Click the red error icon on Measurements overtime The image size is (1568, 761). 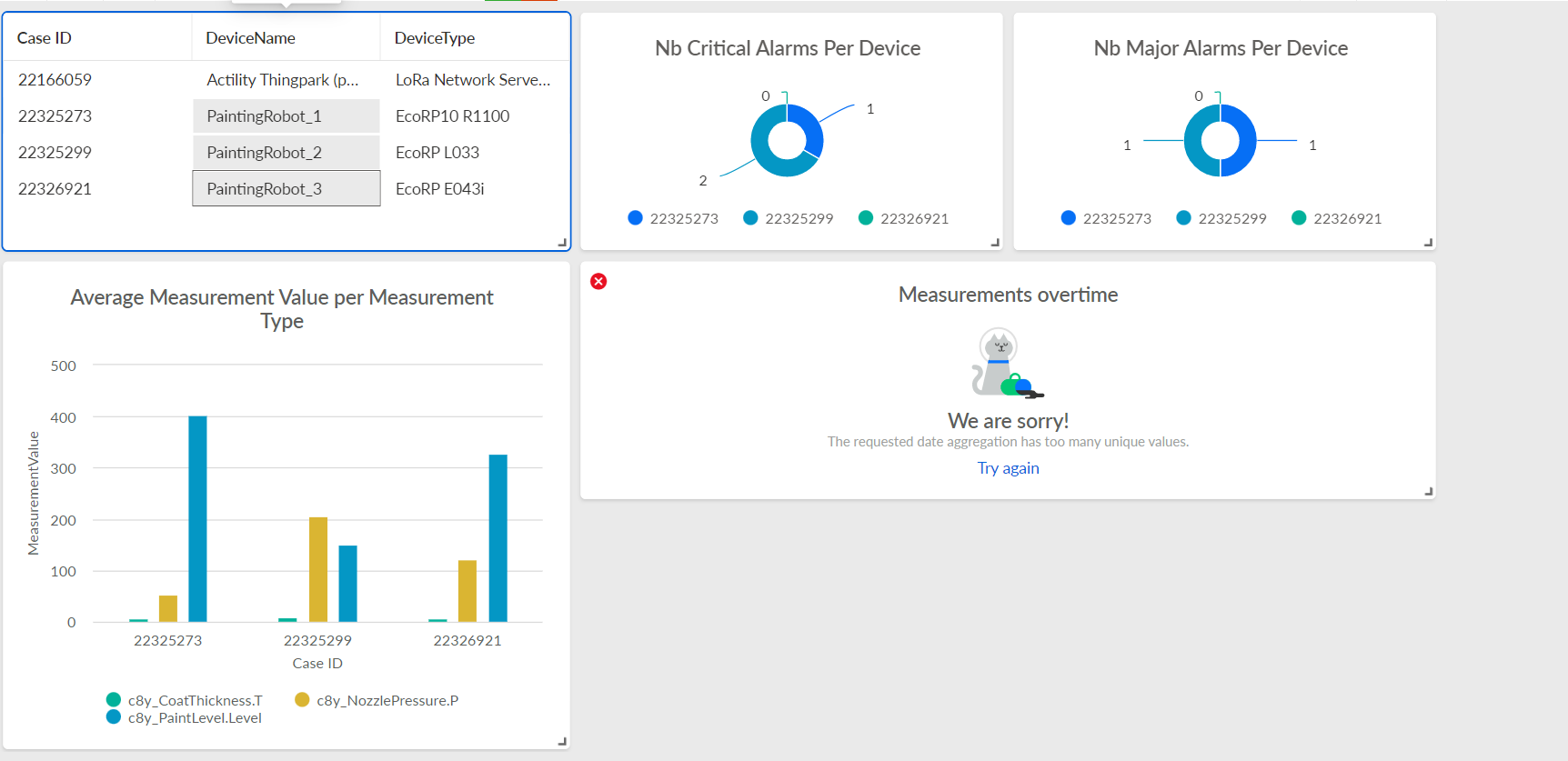[598, 281]
